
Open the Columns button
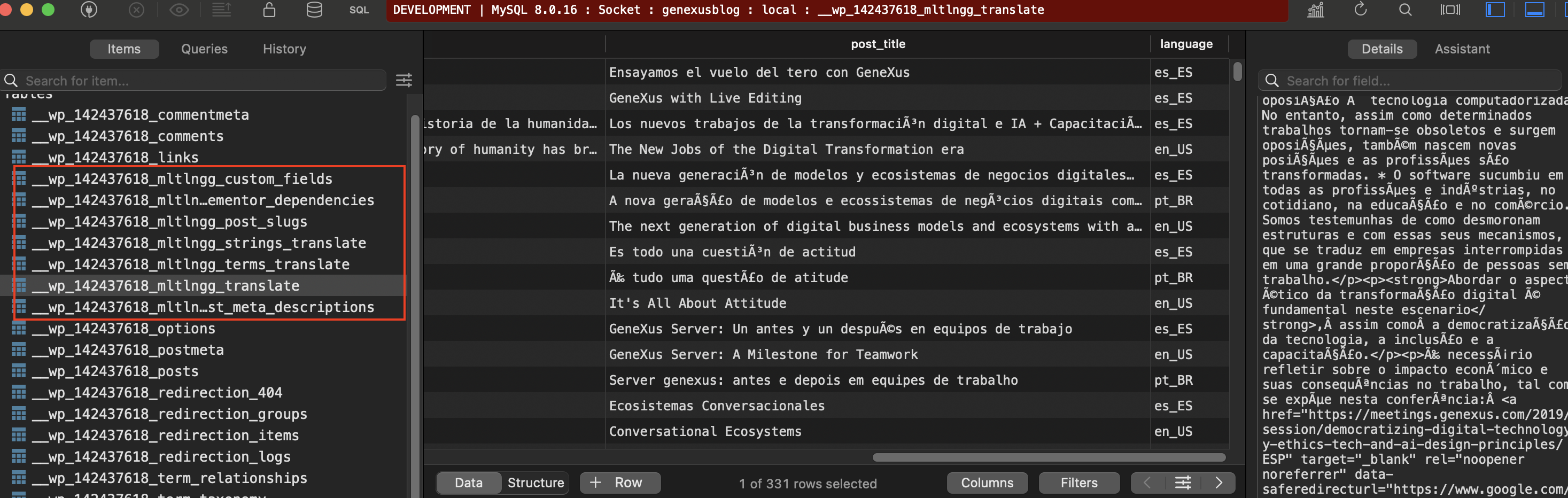click(987, 483)
